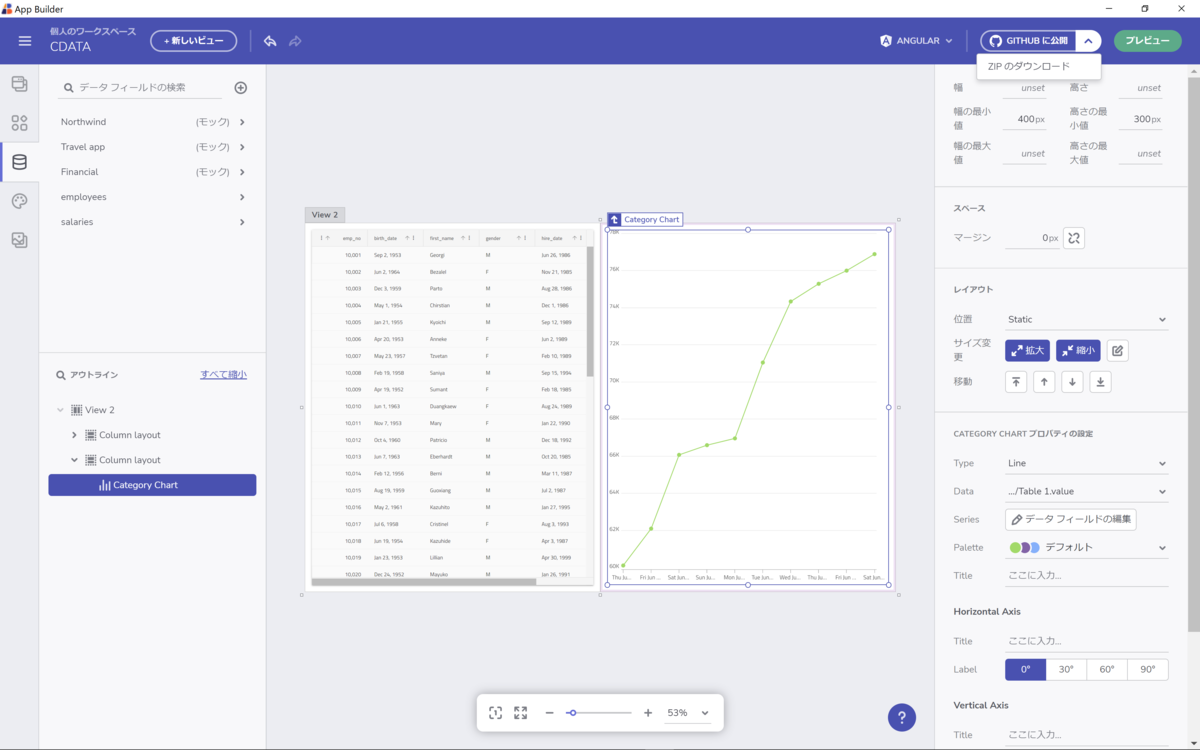Click the redo arrow icon

click(295, 41)
